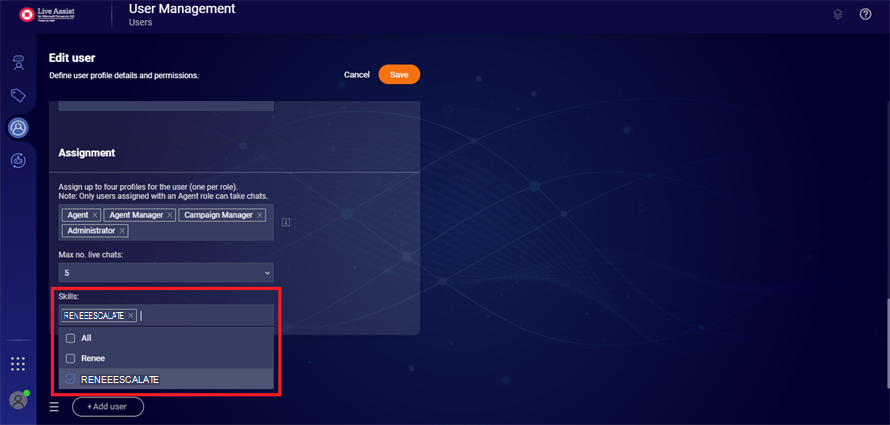
Task: Expand the Max no. live chats dropdown
Action: coord(166,272)
